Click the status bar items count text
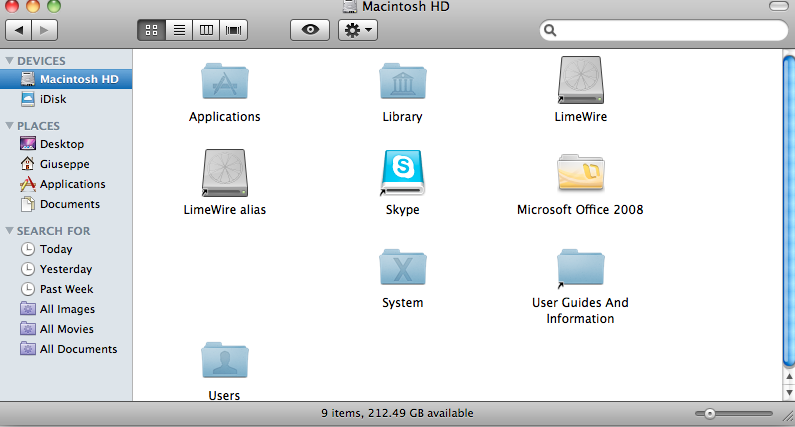 [x=397, y=413]
